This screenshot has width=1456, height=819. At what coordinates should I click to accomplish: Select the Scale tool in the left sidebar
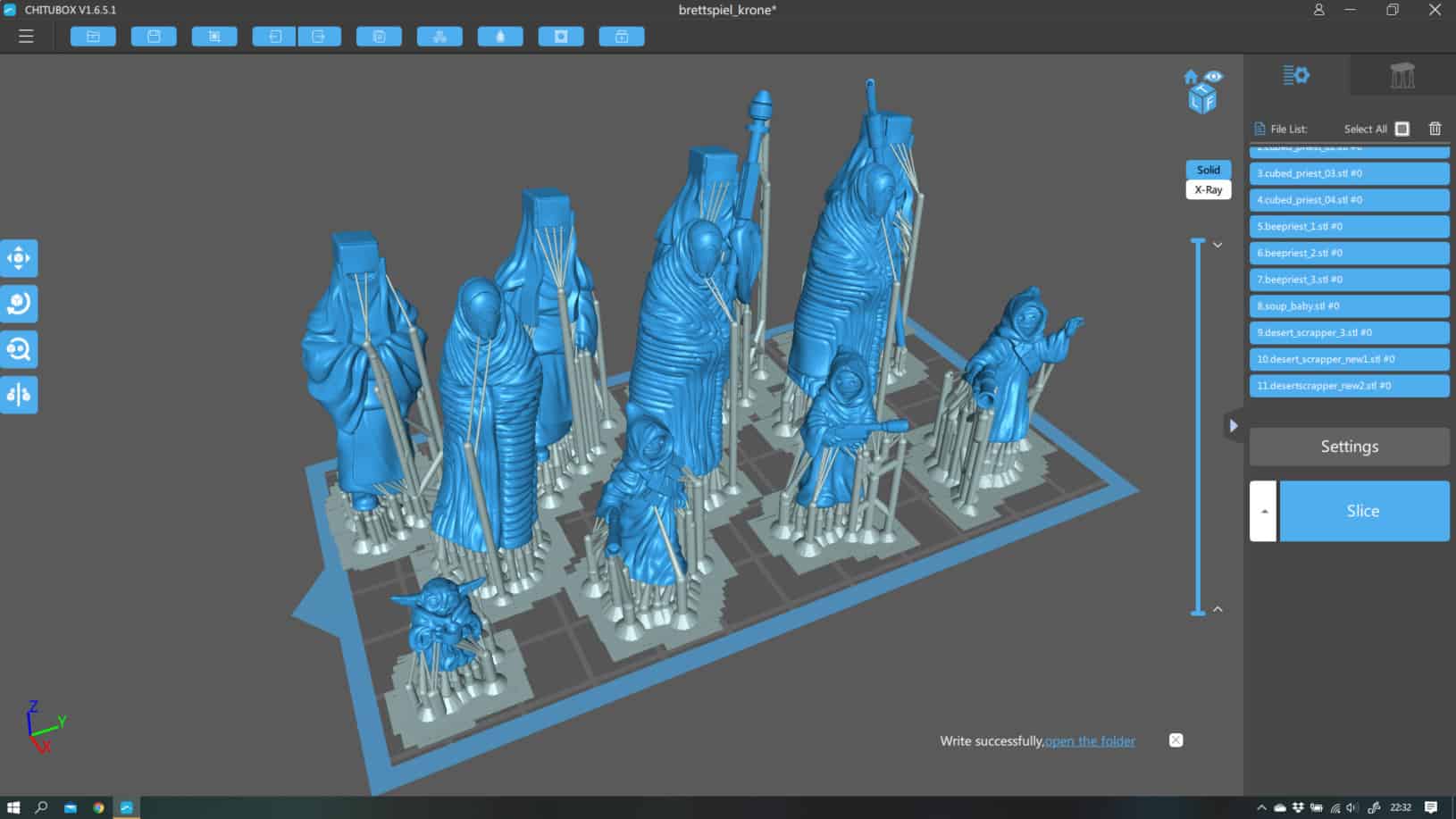pos(19,349)
